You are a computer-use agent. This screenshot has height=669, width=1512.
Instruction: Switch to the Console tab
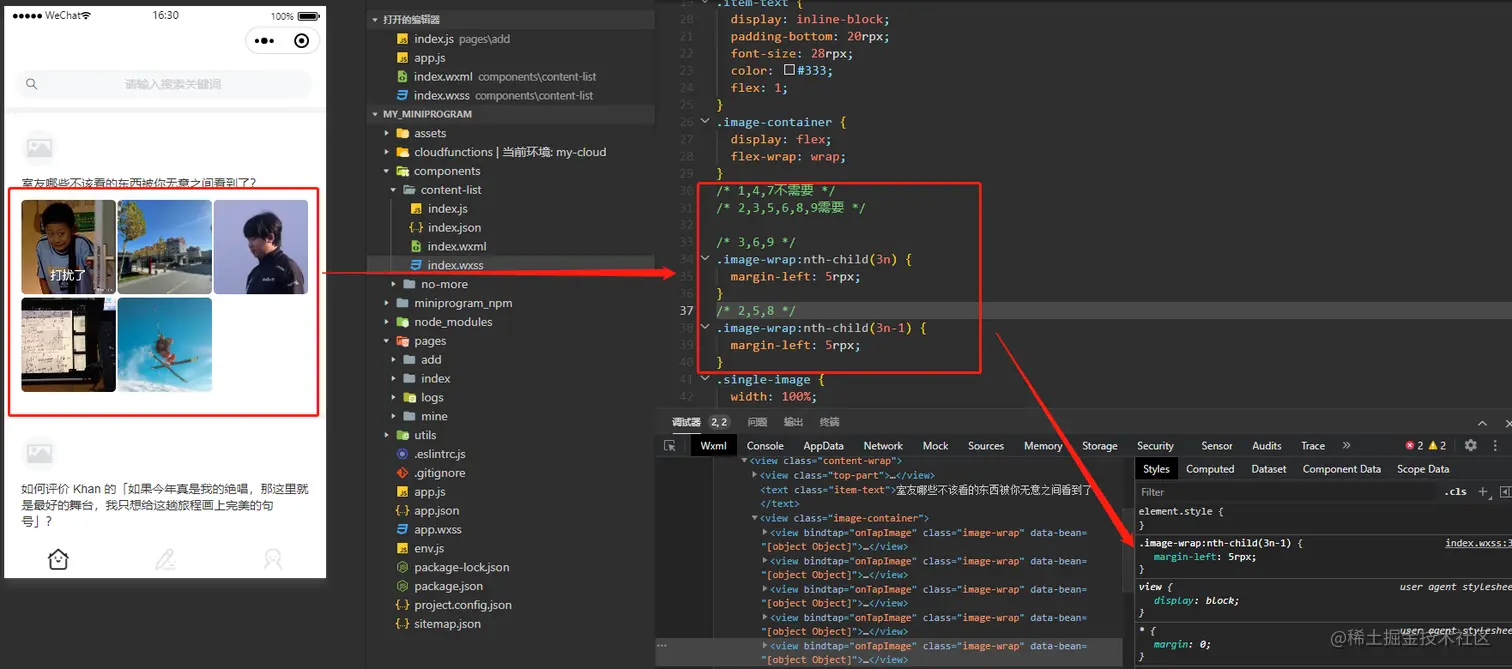(x=765, y=446)
